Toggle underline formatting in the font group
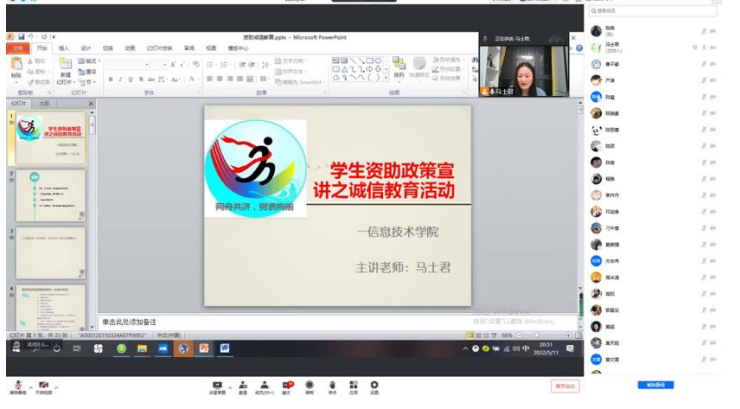This screenshot has width=740, height=409. 129,79
